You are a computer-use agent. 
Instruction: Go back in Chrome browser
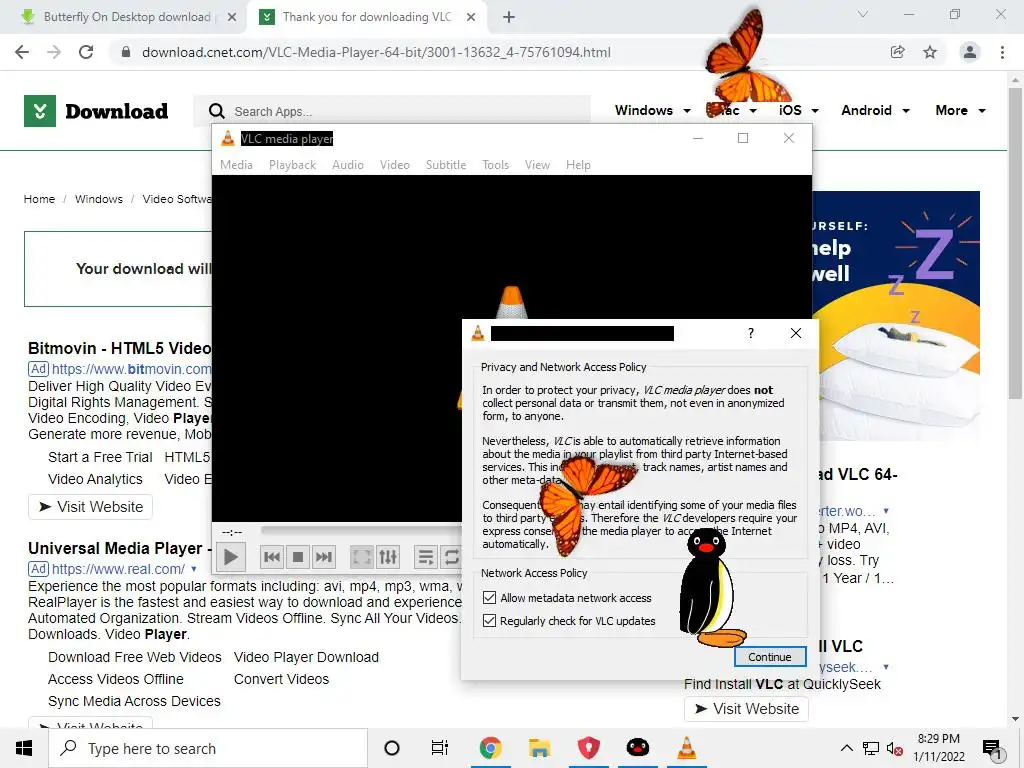22,52
